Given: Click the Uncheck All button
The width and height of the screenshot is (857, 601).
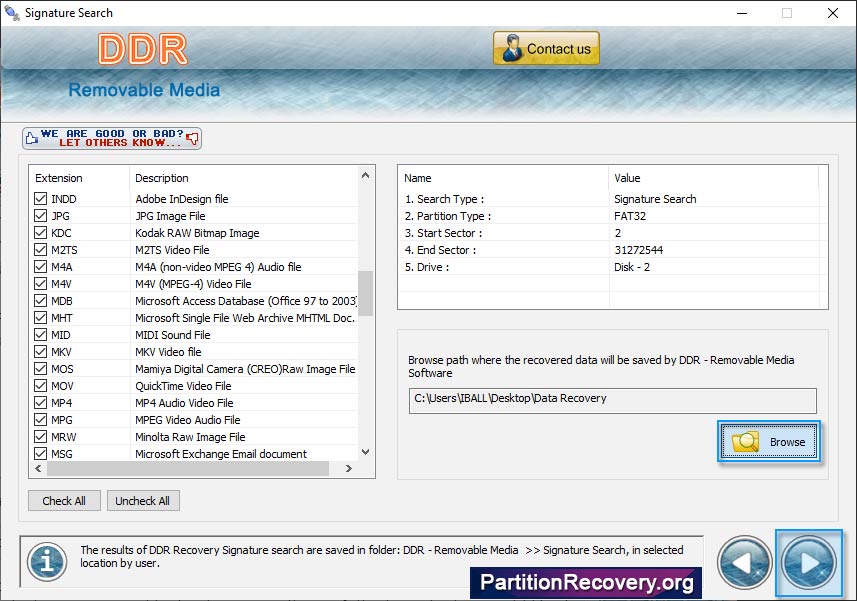Looking at the screenshot, I should tap(143, 500).
